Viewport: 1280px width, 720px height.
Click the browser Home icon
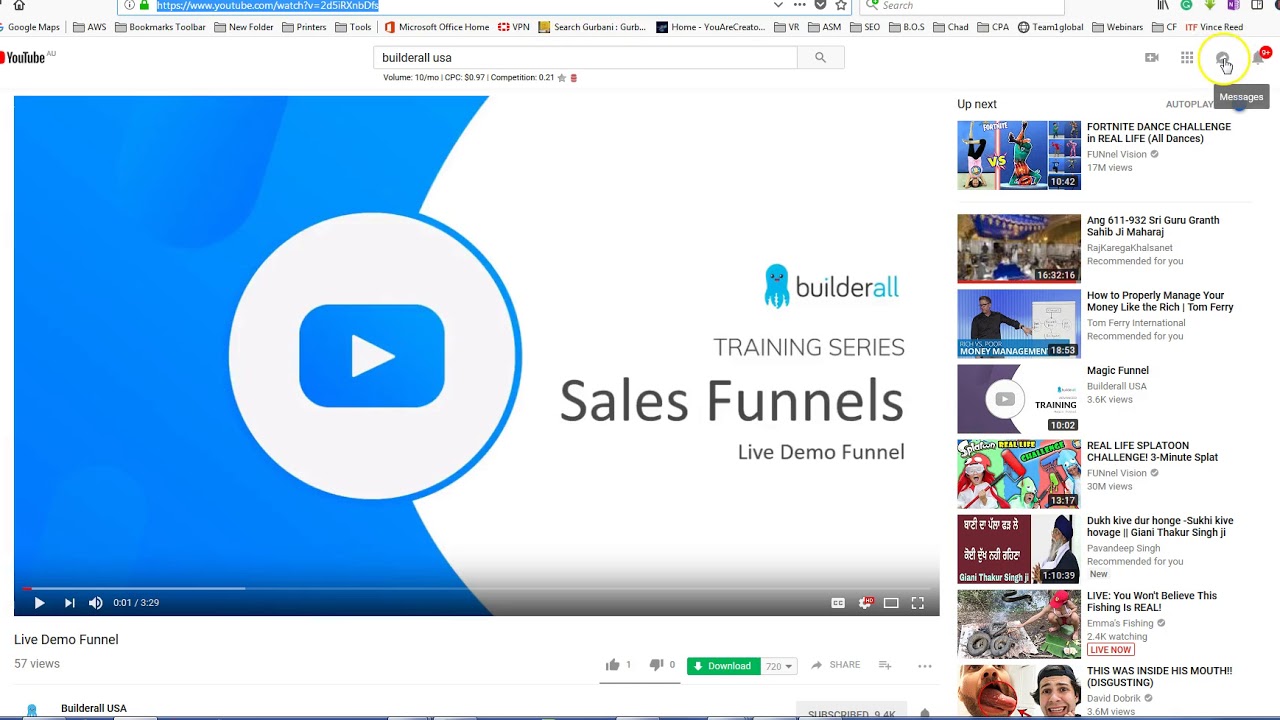click(18, 5)
